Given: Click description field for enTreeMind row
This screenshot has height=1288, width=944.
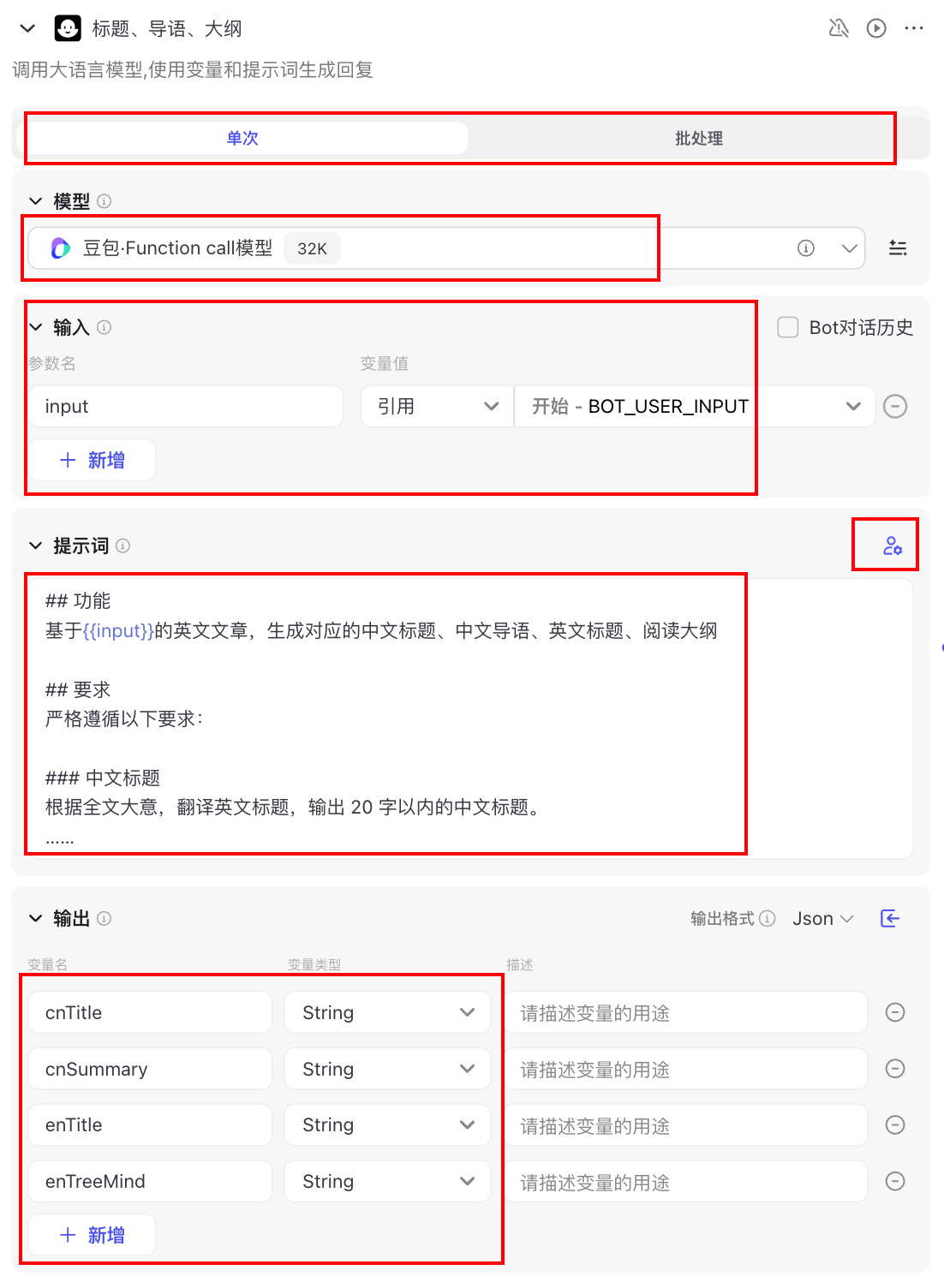Looking at the screenshot, I should tap(685, 1181).
